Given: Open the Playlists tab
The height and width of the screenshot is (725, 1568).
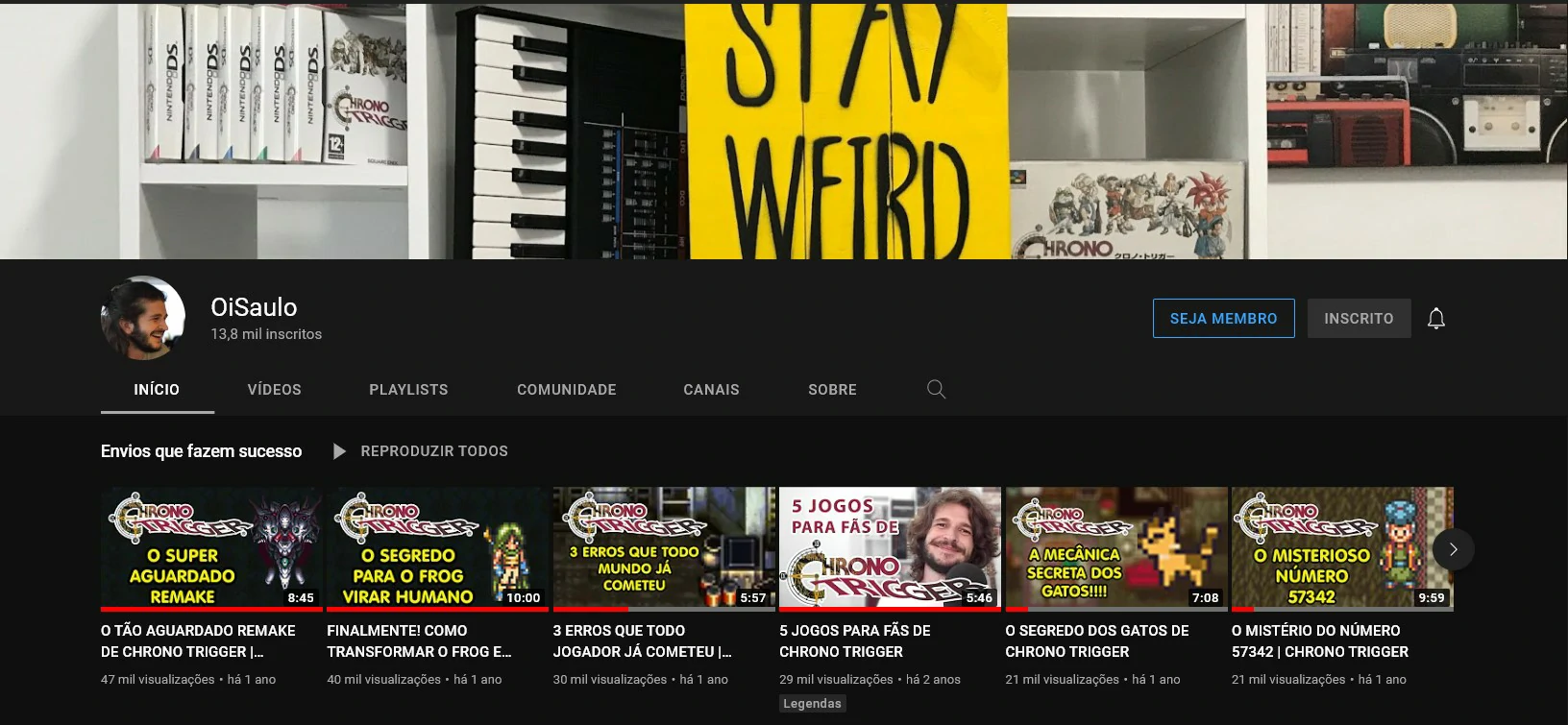Looking at the screenshot, I should (x=408, y=390).
